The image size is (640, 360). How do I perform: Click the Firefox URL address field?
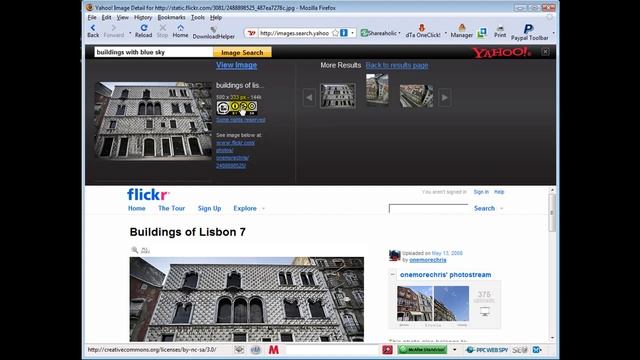pos(294,33)
